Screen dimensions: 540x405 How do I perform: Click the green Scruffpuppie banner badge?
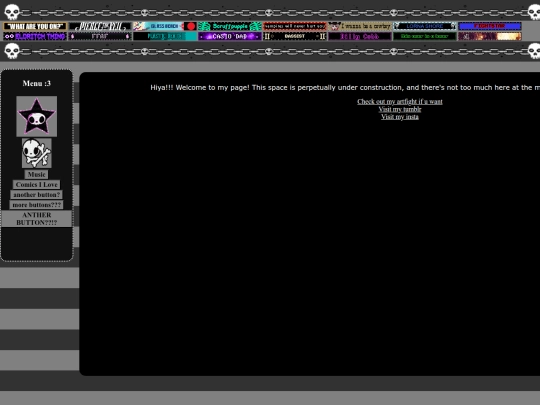230,26
